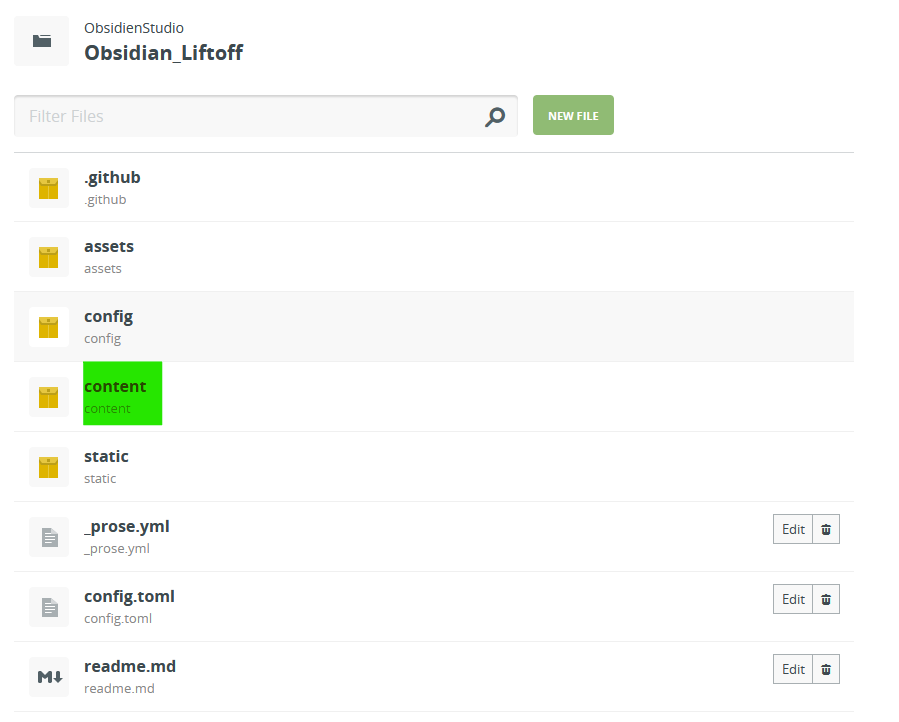The image size is (899, 722).
Task: Edit the readme.md file
Action: coord(793,670)
